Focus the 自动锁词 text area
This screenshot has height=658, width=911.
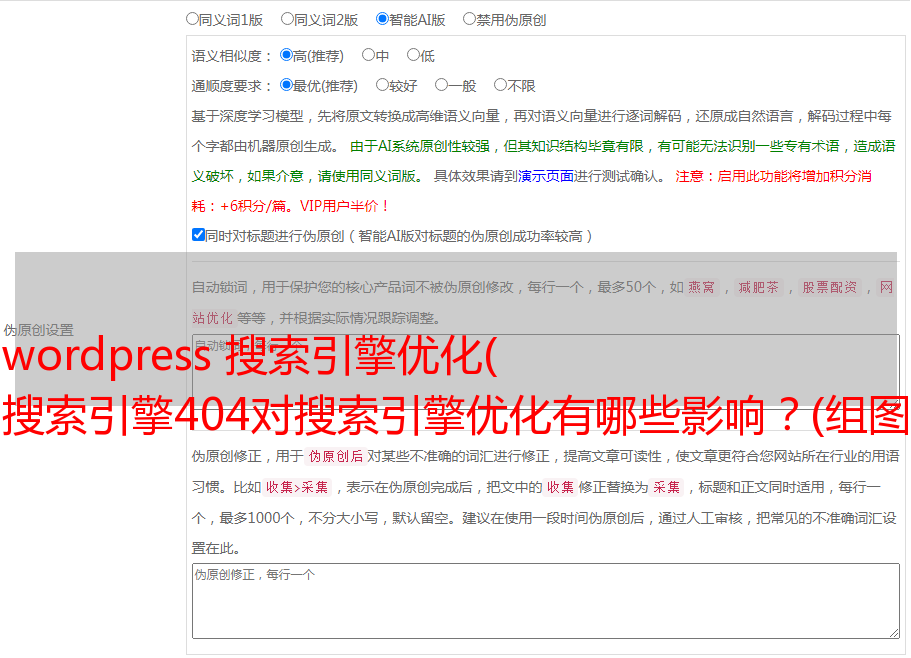[546, 371]
